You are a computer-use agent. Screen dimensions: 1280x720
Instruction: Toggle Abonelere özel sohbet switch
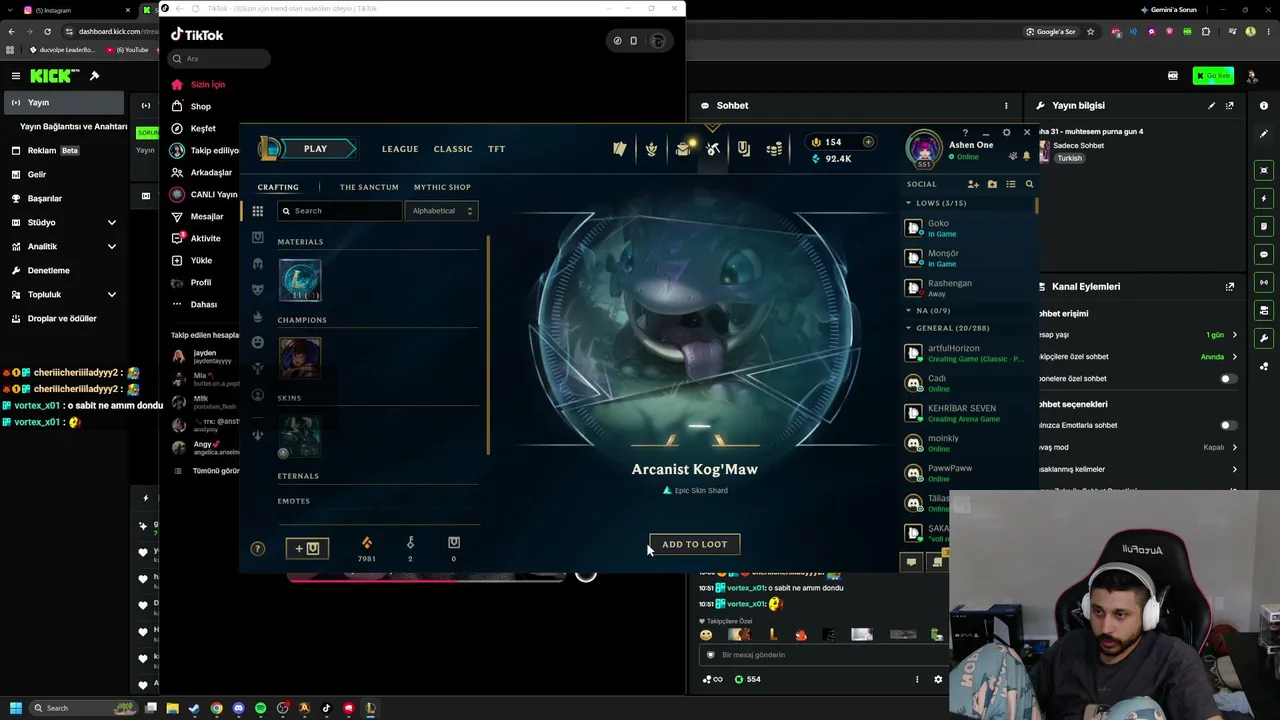pos(1228,379)
